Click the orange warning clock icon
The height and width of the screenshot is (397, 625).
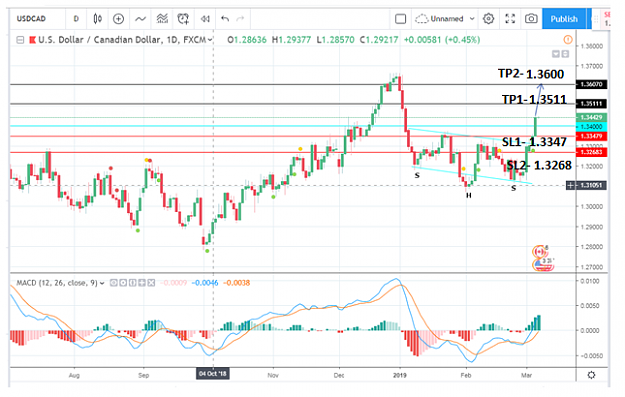(x=568, y=39)
